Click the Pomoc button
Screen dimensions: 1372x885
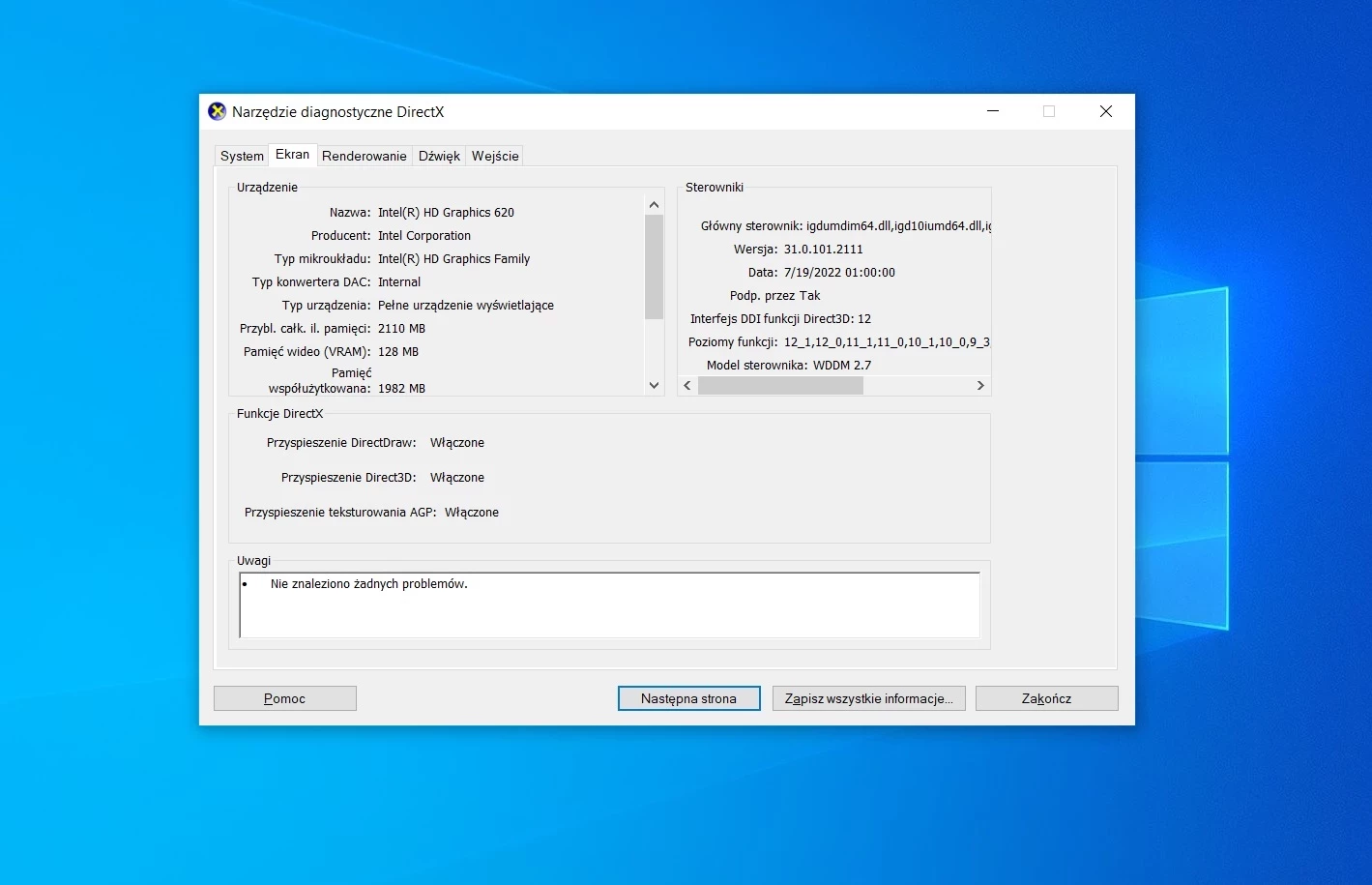(x=285, y=698)
